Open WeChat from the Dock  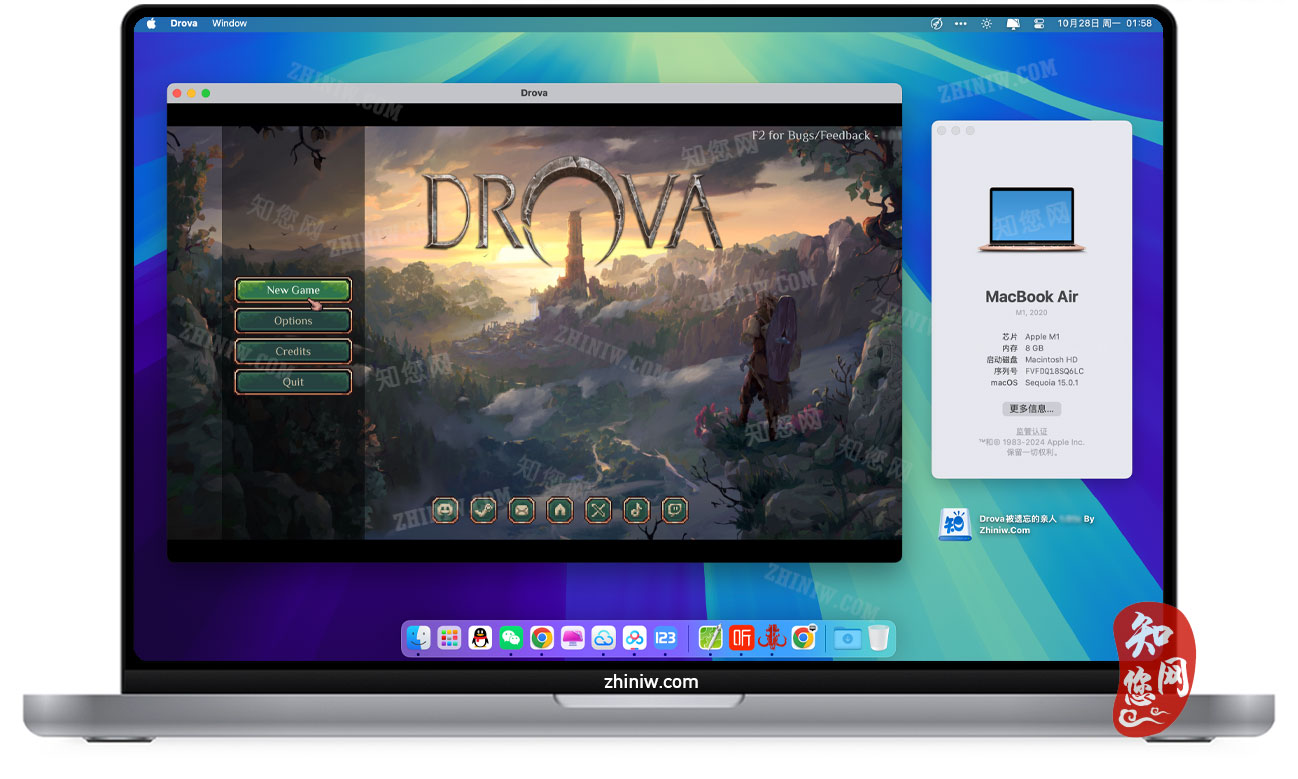coord(511,638)
